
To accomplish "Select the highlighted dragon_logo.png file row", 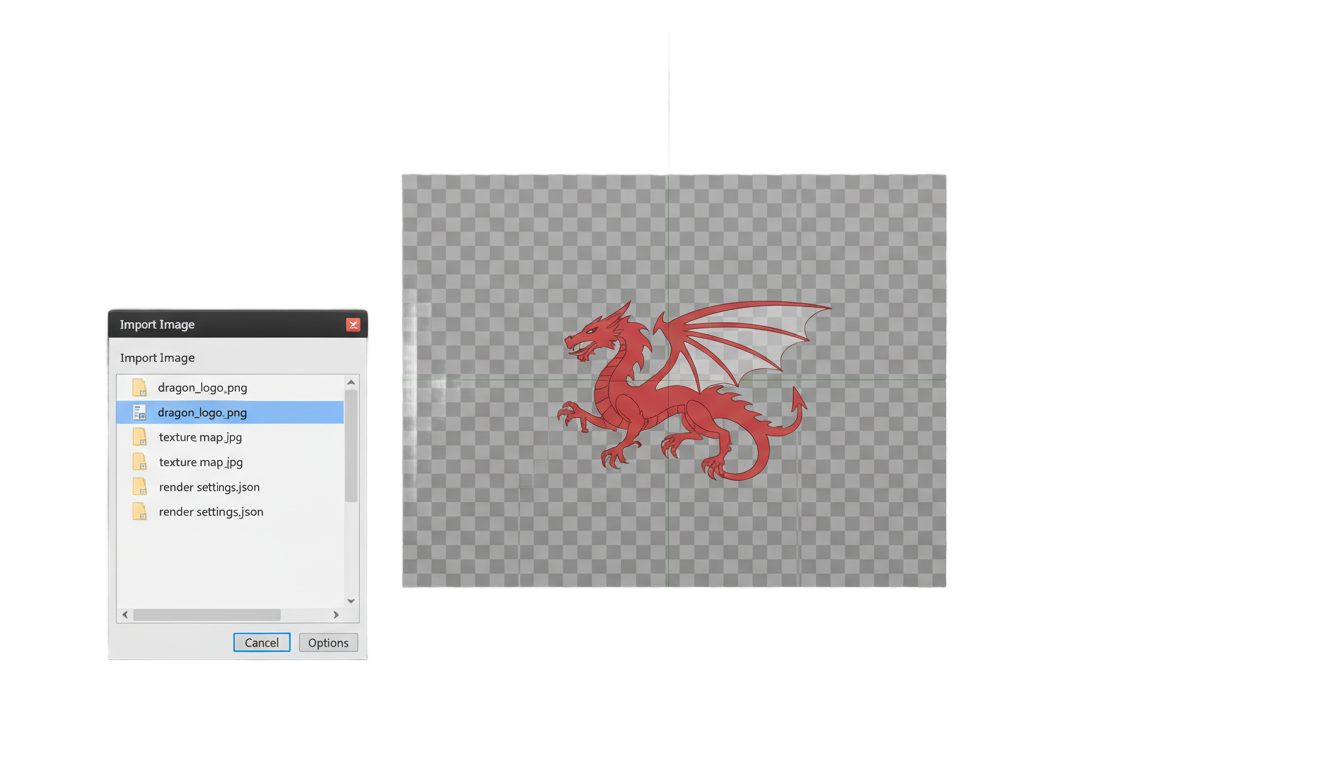I will pos(230,412).
